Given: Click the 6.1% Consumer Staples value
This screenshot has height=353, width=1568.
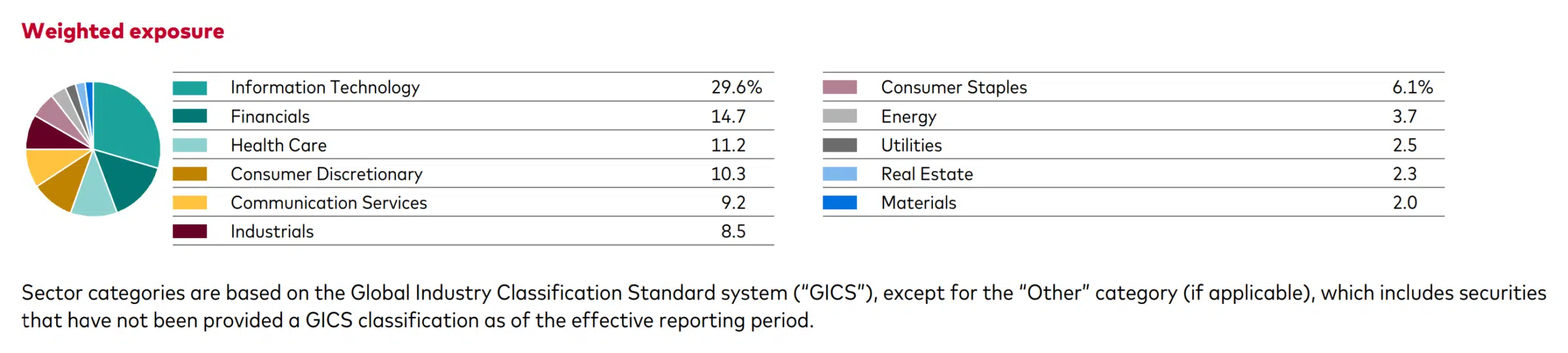Looking at the screenshot, I should pos(1413,88).
